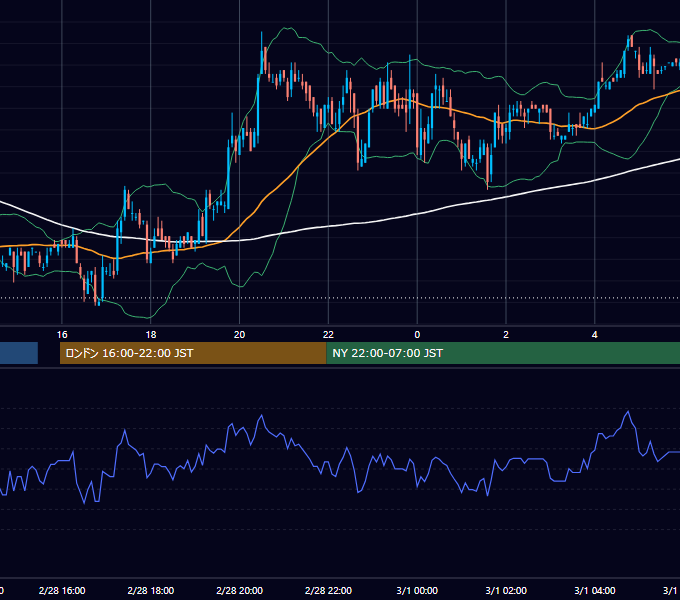680x600 pixels.
Task: Select the 2 hour label on price chart
Action: pyautogui.click(x=506, y=335)
